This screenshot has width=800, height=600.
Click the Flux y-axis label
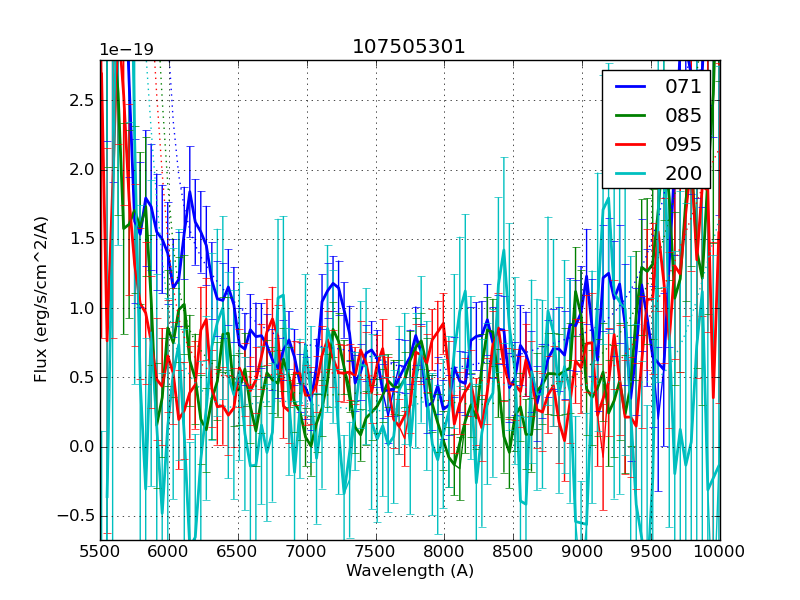[41, 300]
